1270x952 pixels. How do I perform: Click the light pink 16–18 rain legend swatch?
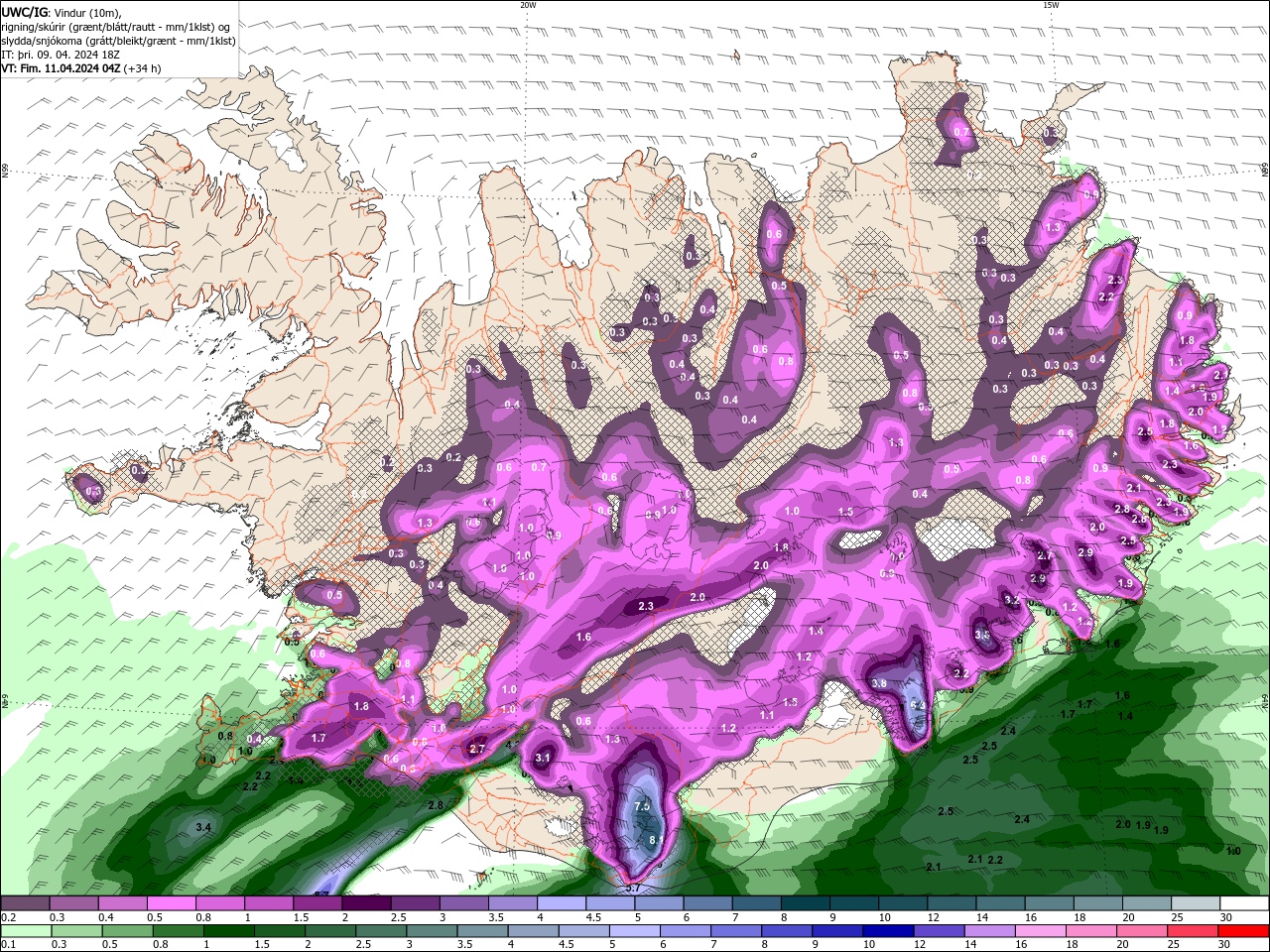coord(1040,931)
